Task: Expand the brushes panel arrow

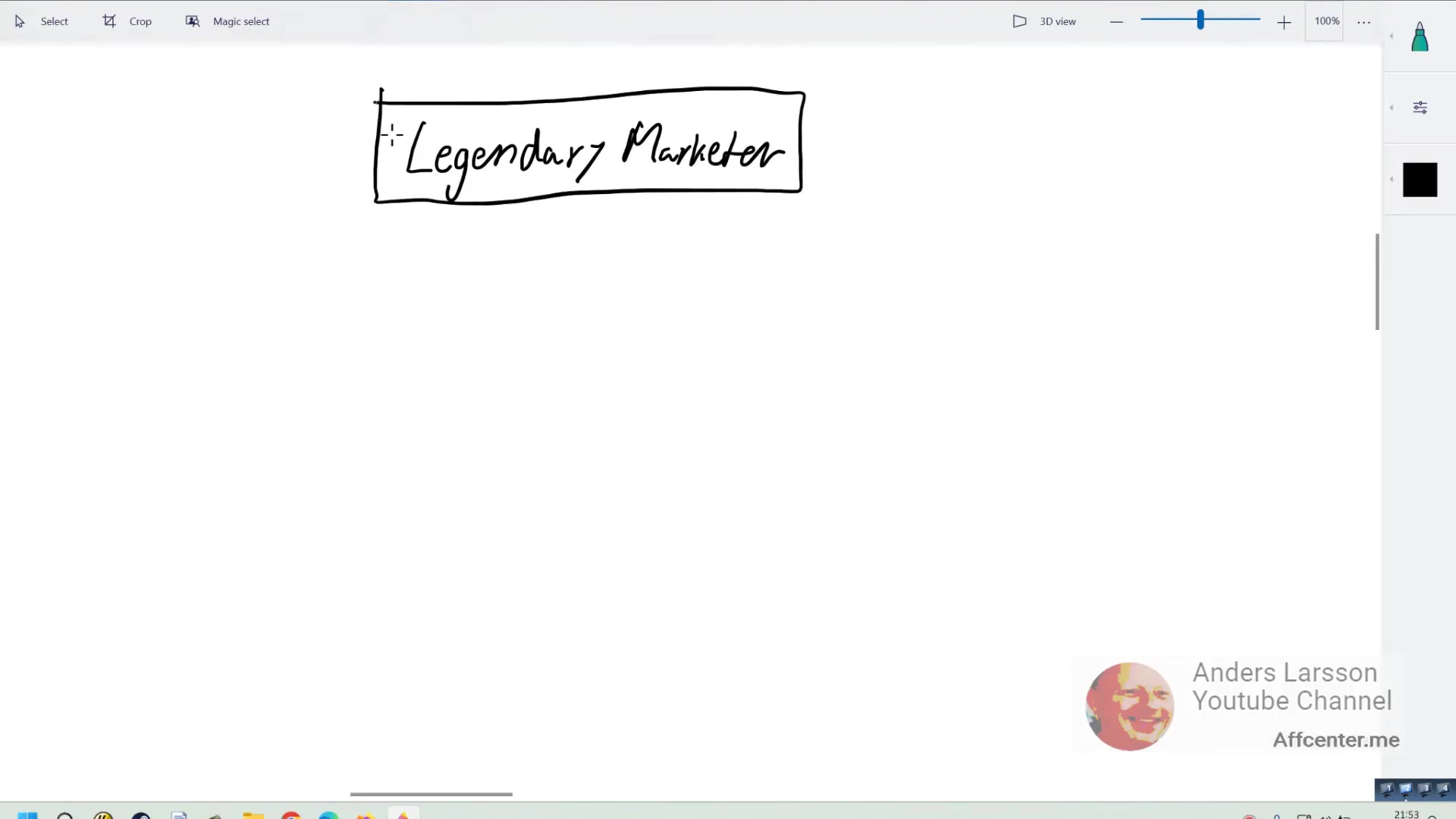Action: (x=1392, y=36)
